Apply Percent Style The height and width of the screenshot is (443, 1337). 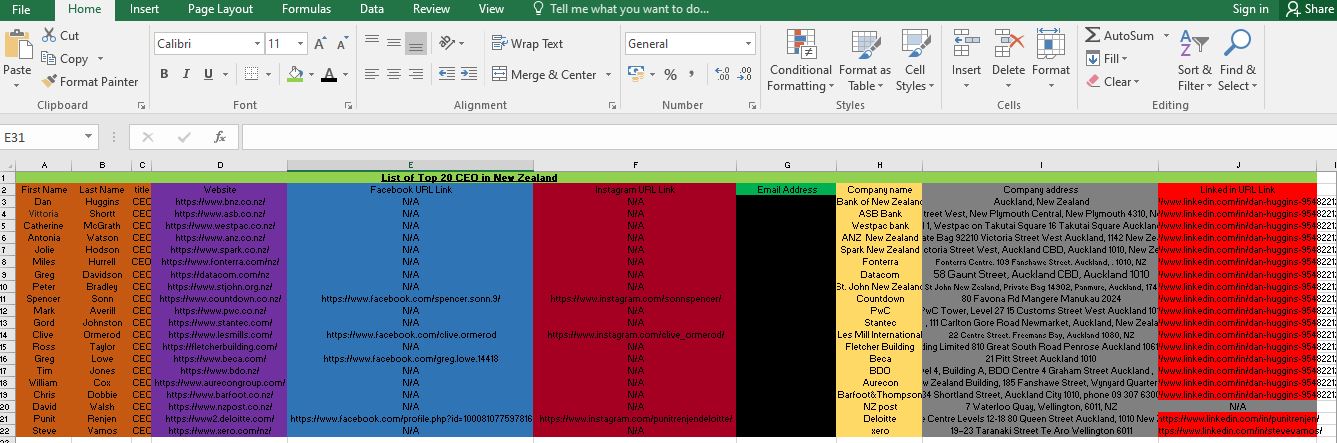click(x=670, y=75)
